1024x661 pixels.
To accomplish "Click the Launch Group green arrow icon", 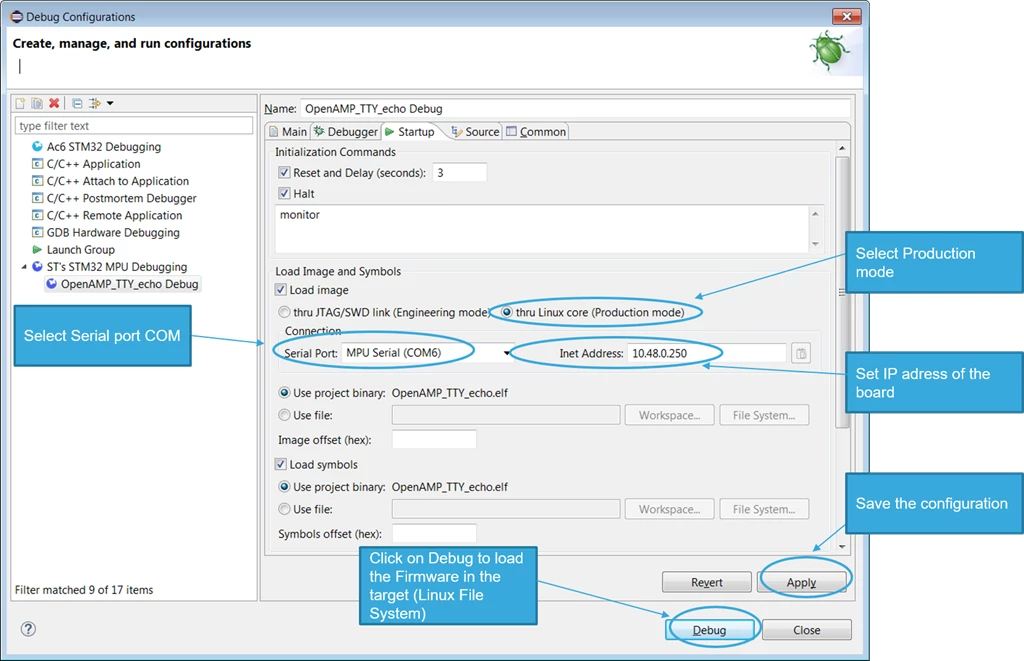I will coord(37,250).
